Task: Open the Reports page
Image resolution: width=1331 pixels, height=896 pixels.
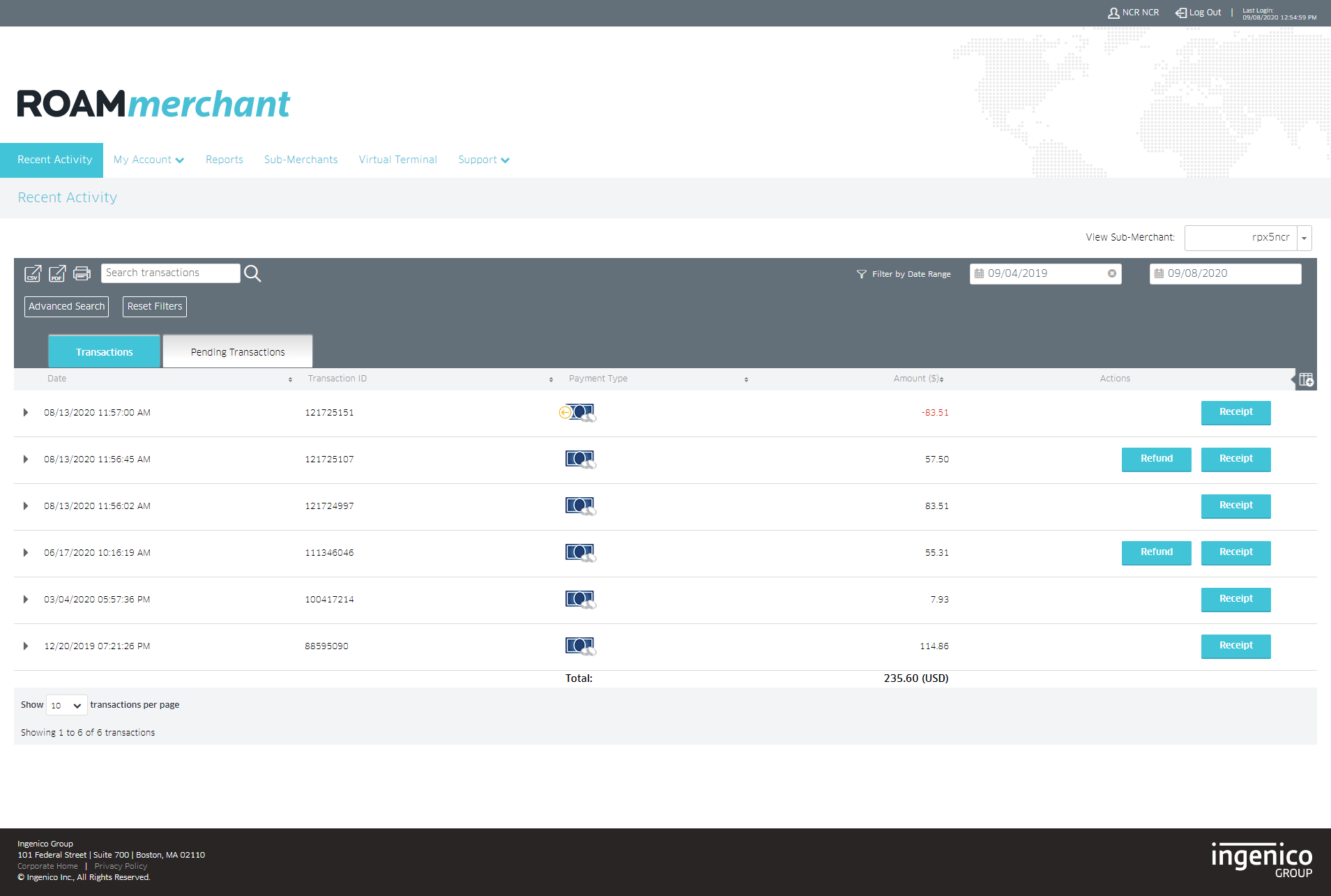Action: pos(225,160)
